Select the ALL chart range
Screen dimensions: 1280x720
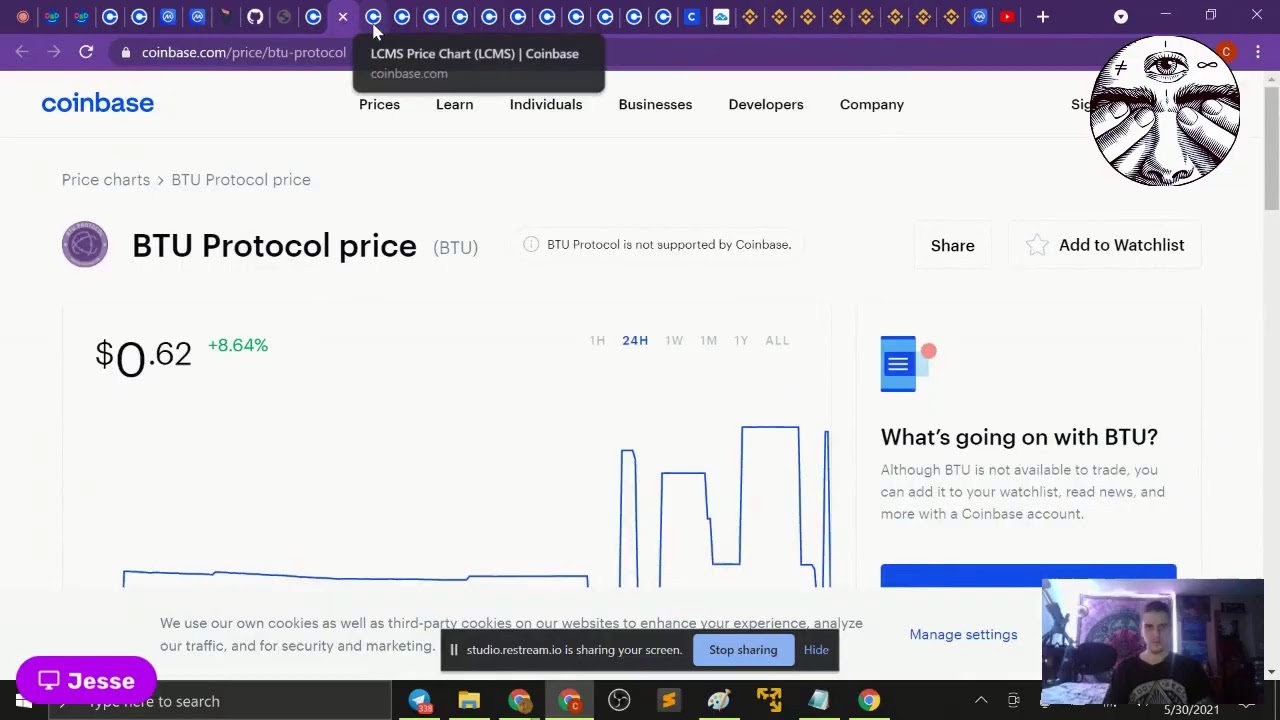[777, 340]
